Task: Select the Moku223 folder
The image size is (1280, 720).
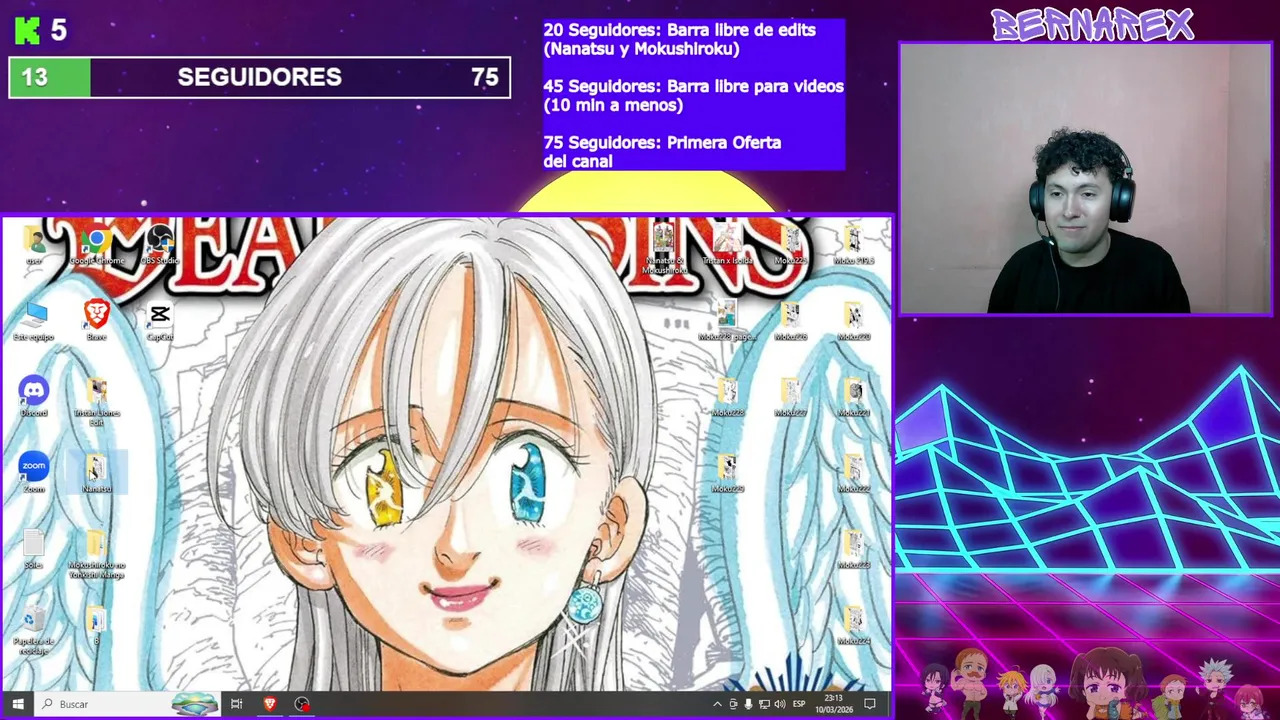Action: [853, 550]
